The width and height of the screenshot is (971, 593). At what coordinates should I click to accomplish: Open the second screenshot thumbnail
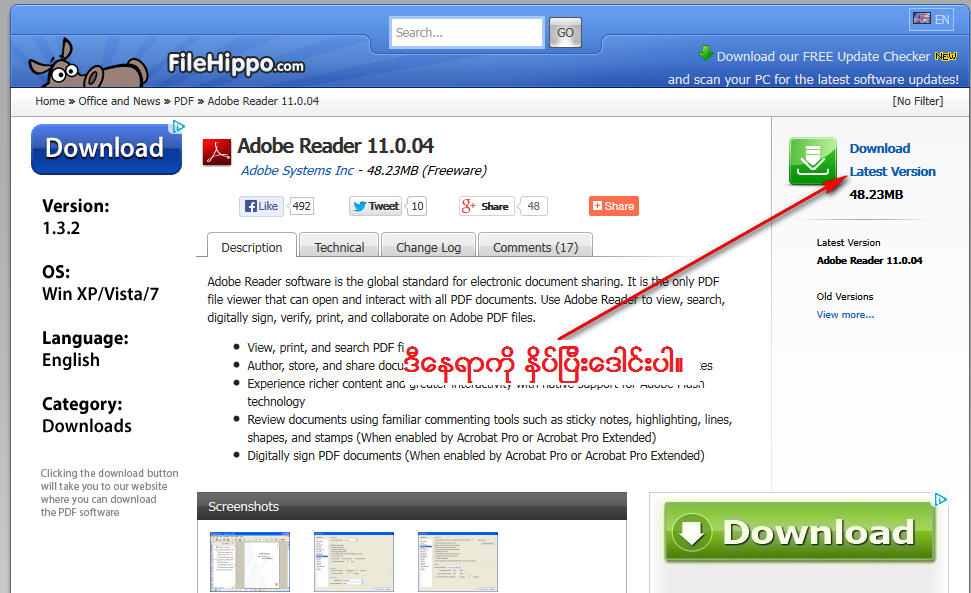tap(354, 561)
